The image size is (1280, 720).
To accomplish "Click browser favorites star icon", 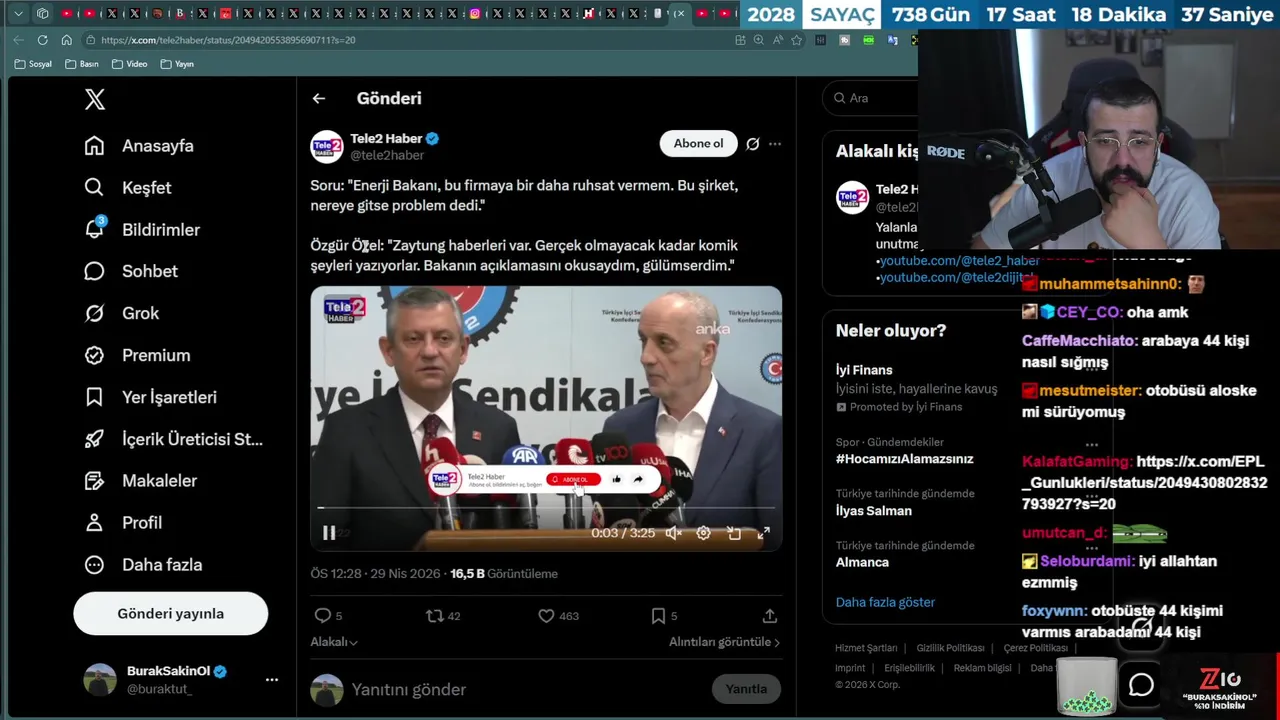I will point(796,40).
